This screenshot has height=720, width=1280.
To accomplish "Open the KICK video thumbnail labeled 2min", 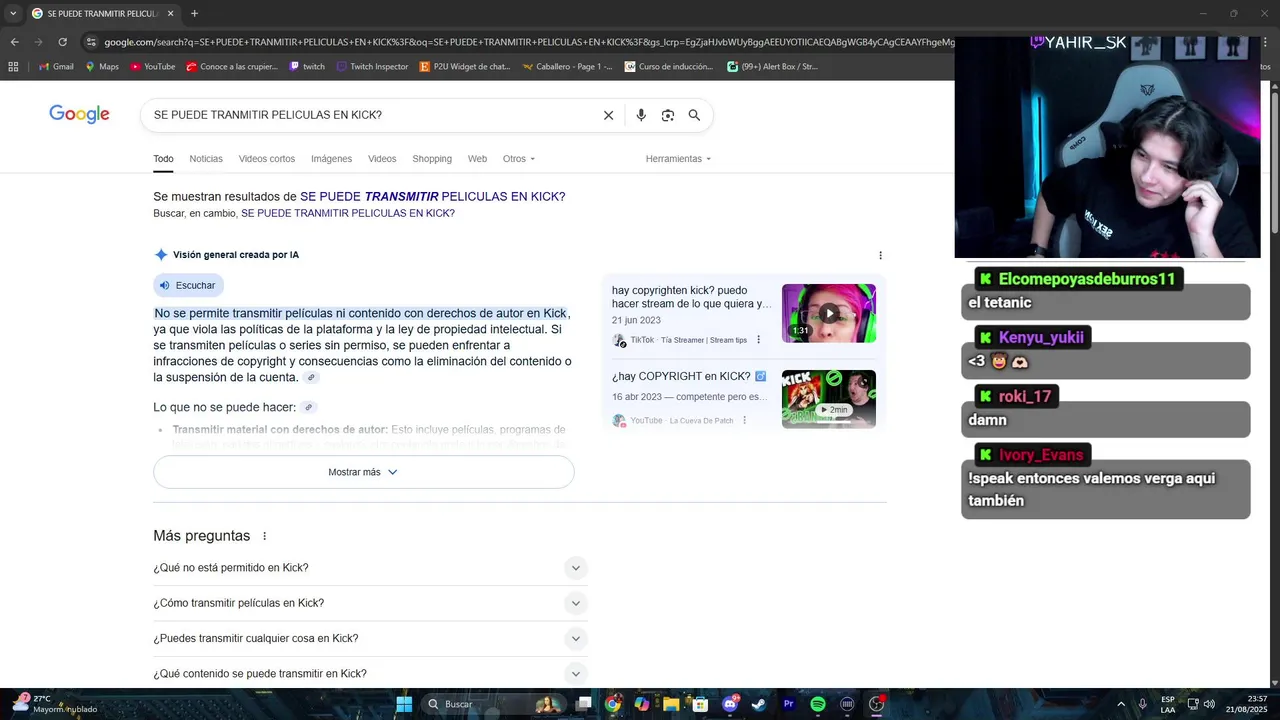I will click(x=829, y=399).
